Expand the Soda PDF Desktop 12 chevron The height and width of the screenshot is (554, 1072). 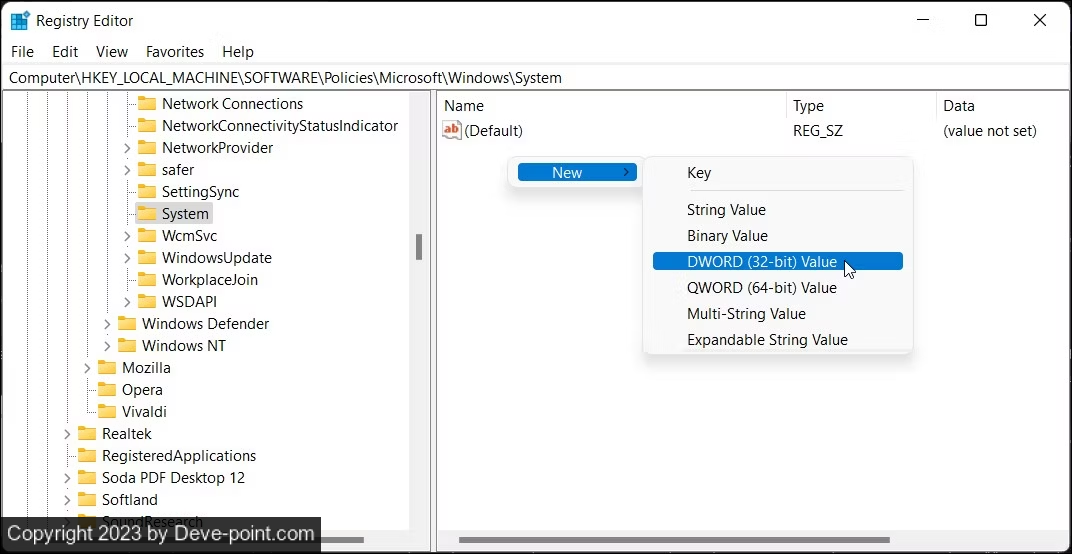pos(67,477)
